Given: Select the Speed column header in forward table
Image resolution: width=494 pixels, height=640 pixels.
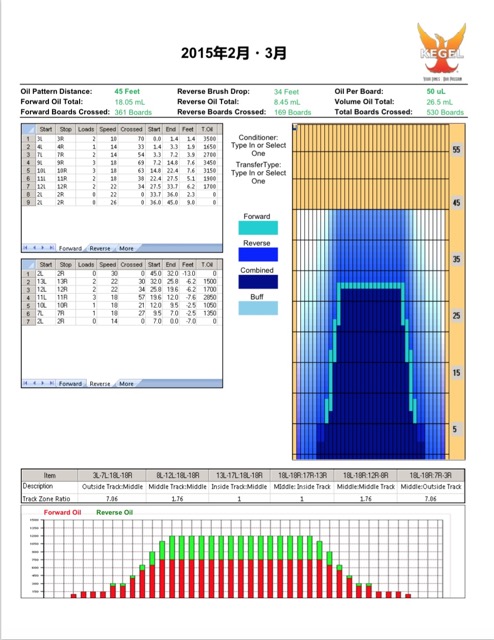Looking at the screenshot, I should (x=108, y=129).
